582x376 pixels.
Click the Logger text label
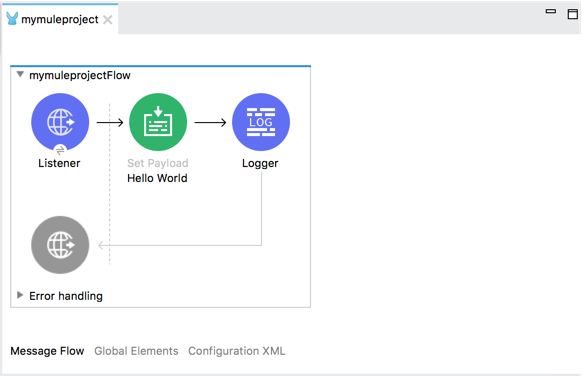coord(260,164)
